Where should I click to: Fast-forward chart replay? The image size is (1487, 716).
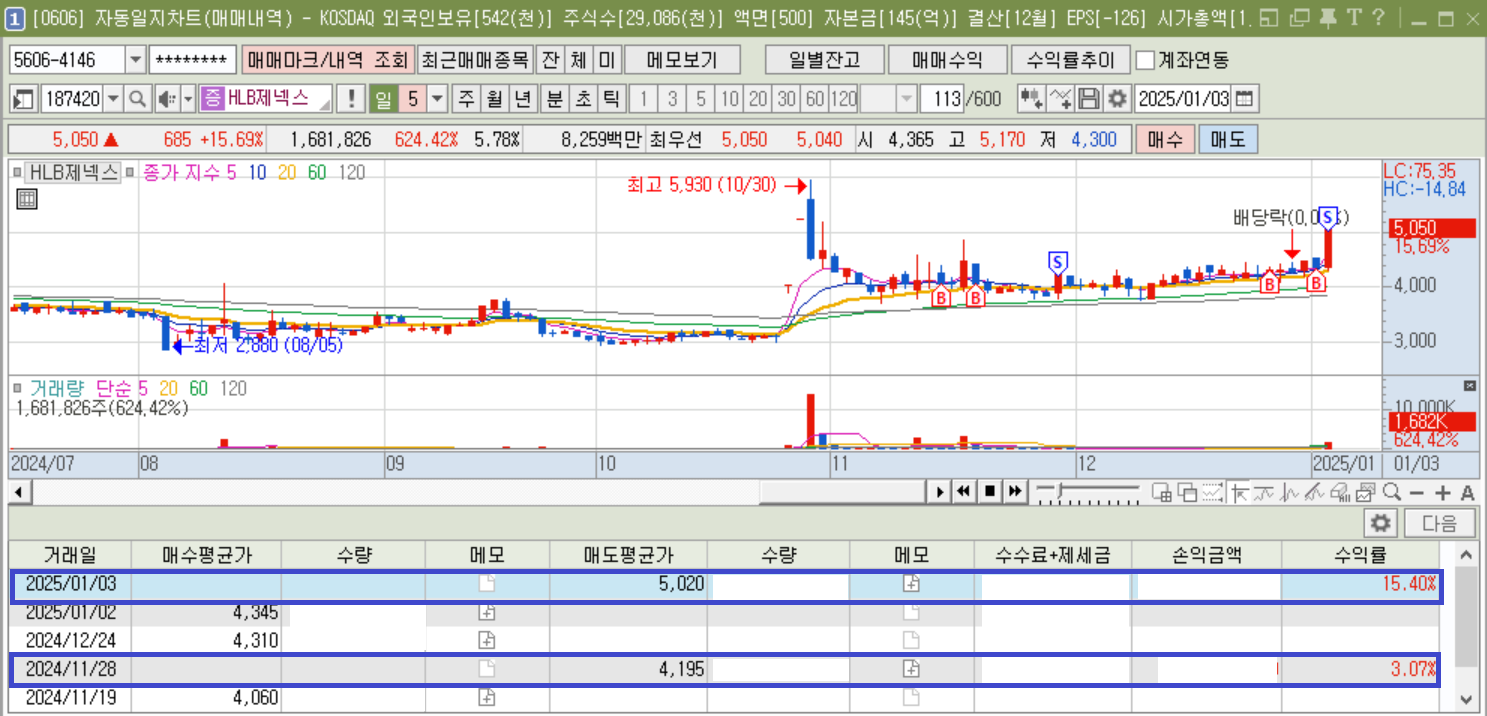pyautogui.click(x=1015, y=492)
